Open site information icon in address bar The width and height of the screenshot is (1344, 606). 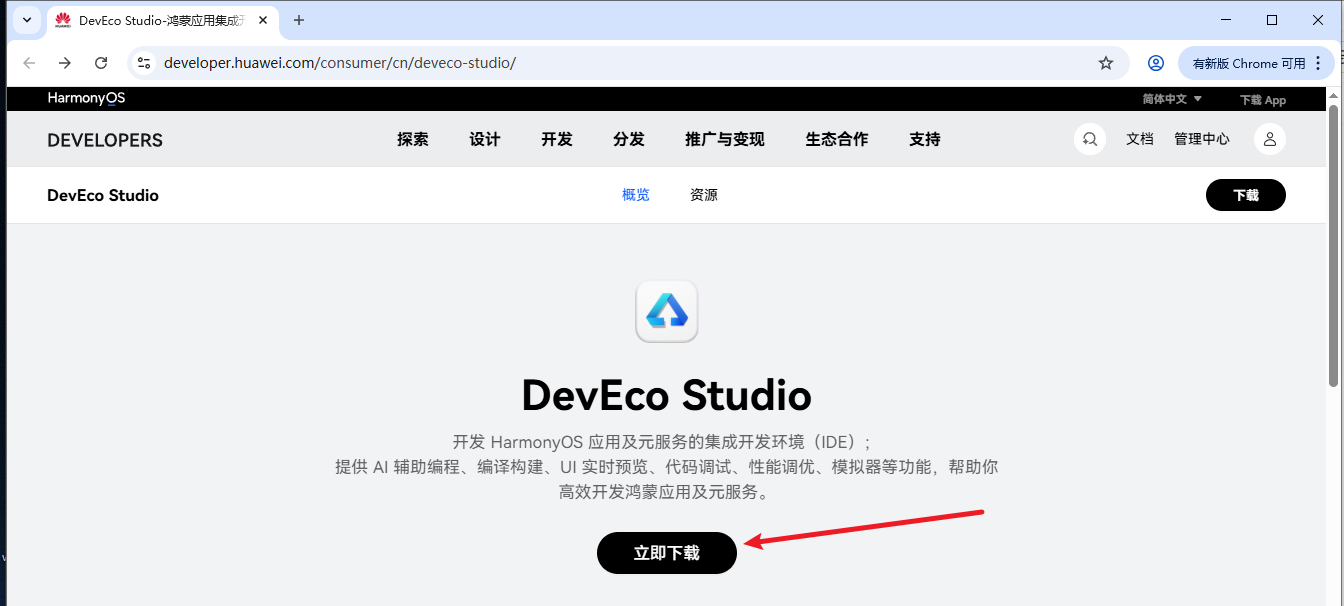[x=144, y=63]
